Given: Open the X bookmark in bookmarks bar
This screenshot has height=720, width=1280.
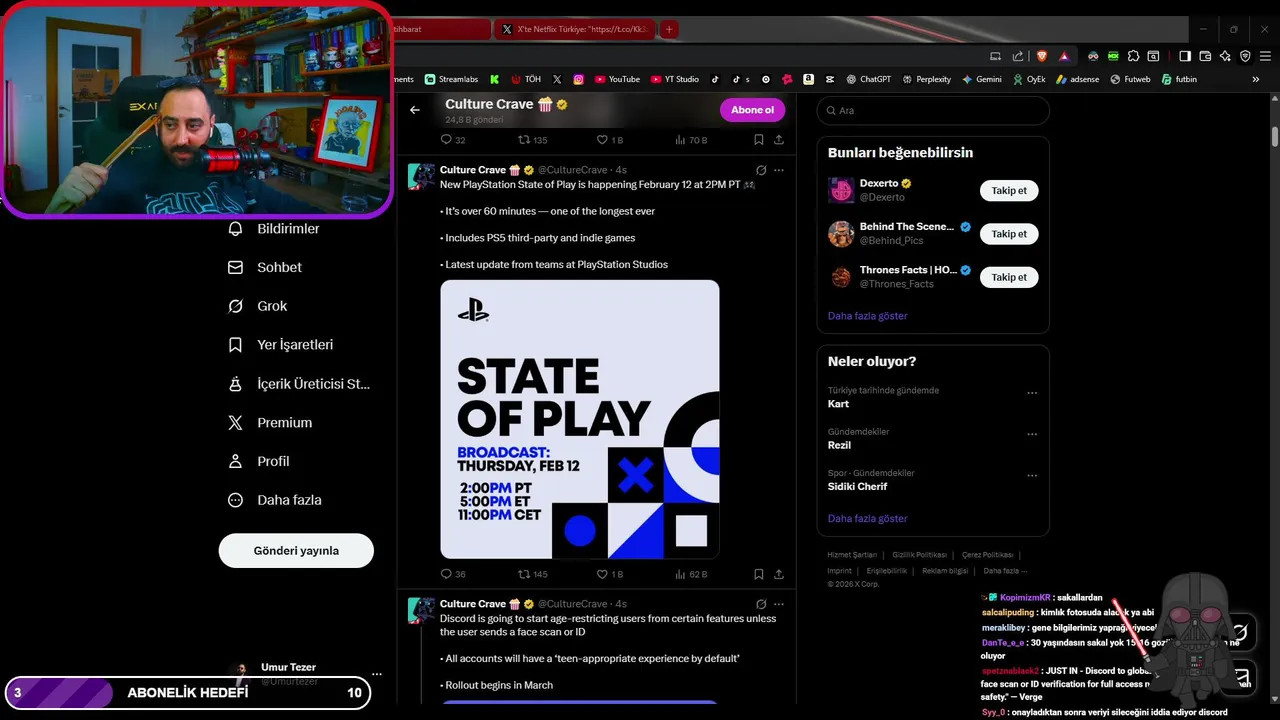Looking at the screenshot, I should [557, 79].
